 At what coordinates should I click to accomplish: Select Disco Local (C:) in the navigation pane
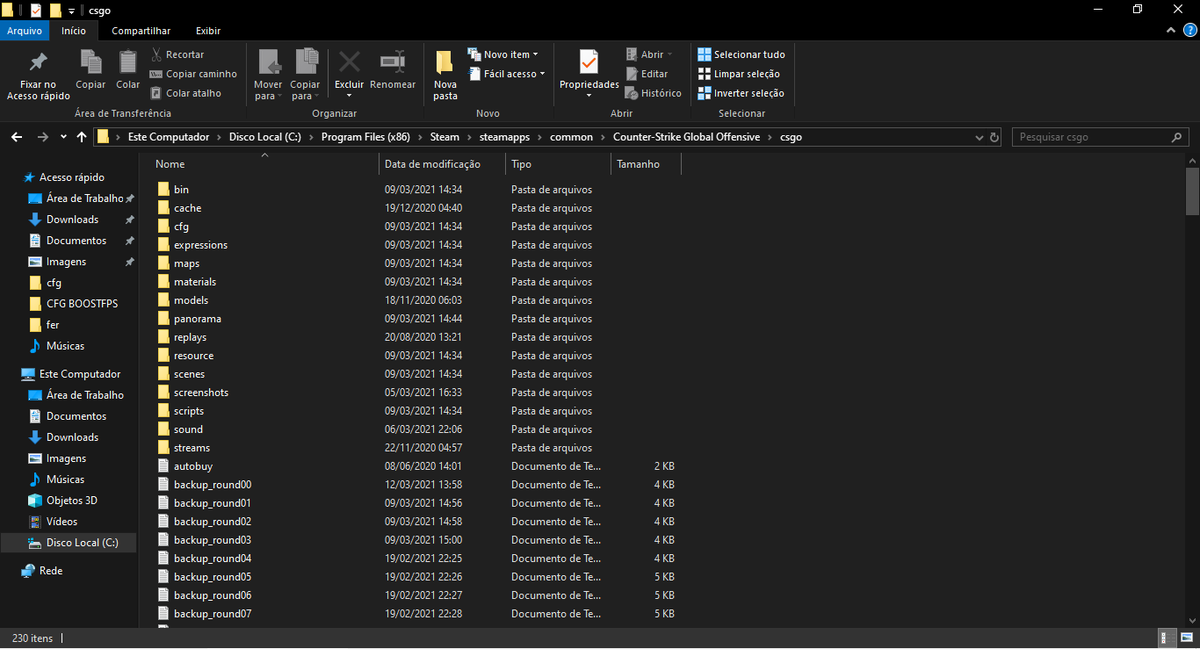(x=82, y=542)
